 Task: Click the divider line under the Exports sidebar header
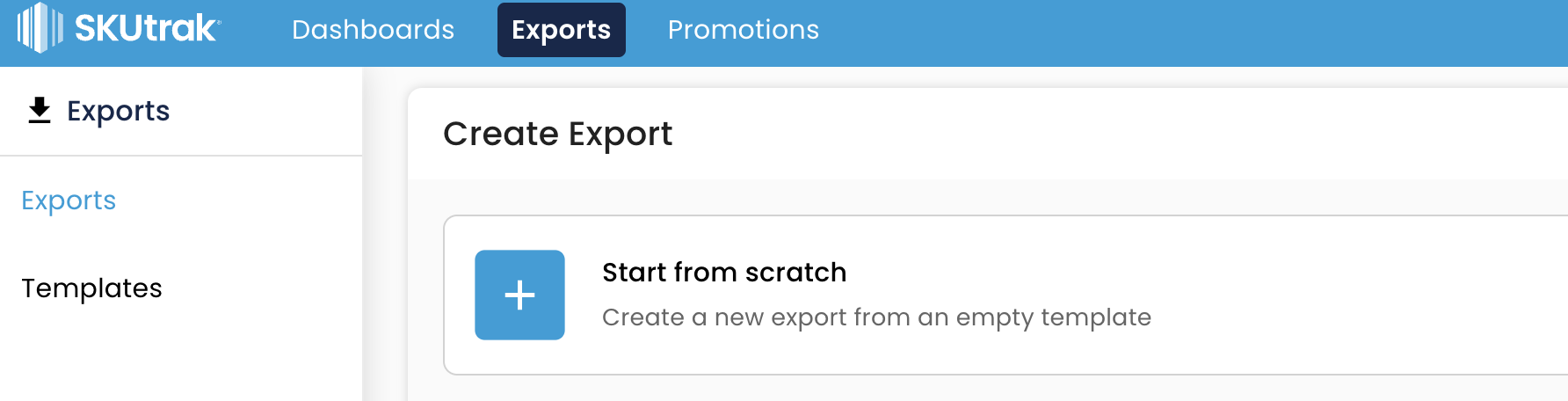coord(181,156)
